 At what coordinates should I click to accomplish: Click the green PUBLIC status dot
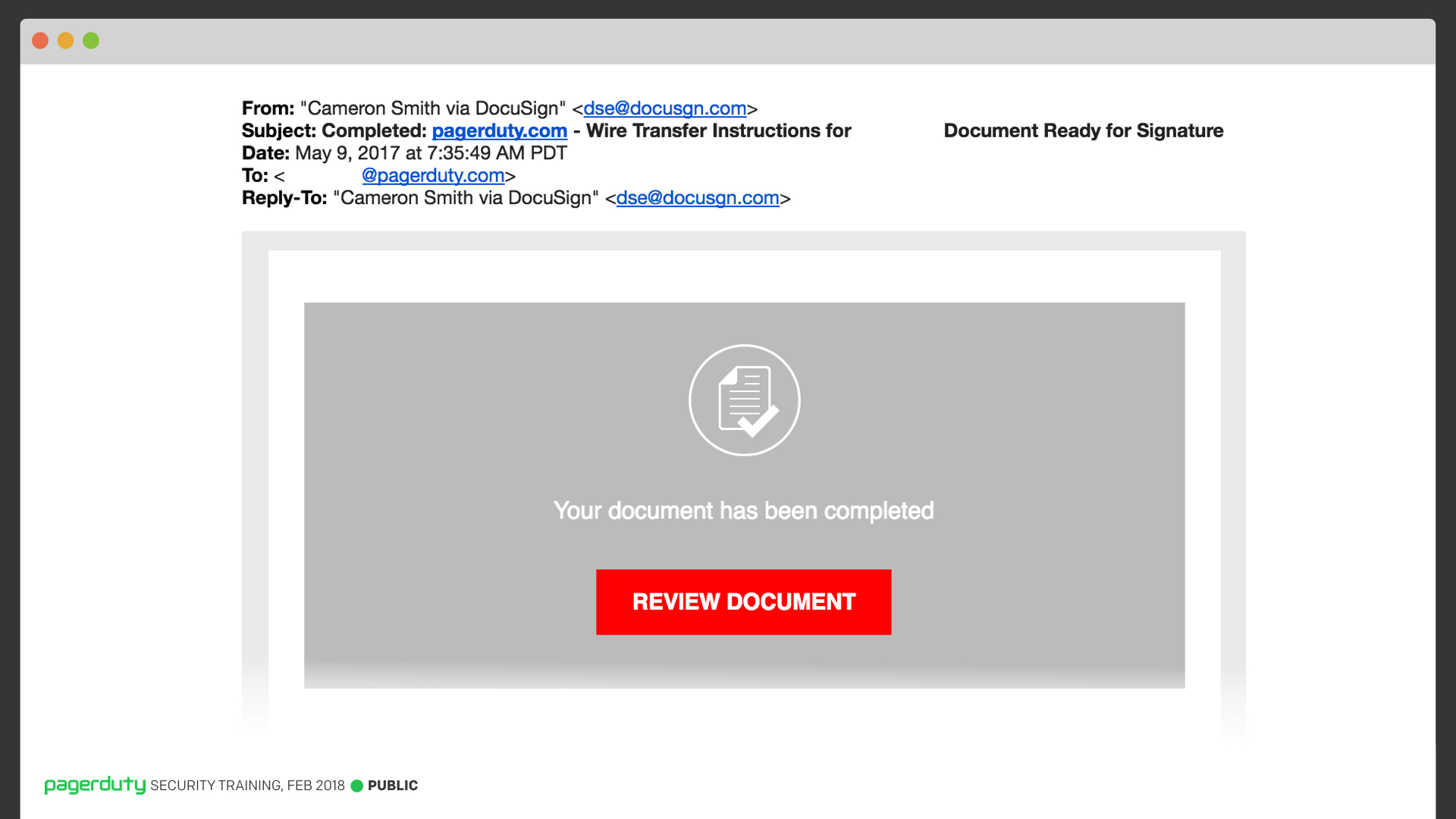[x=356, y=786]
